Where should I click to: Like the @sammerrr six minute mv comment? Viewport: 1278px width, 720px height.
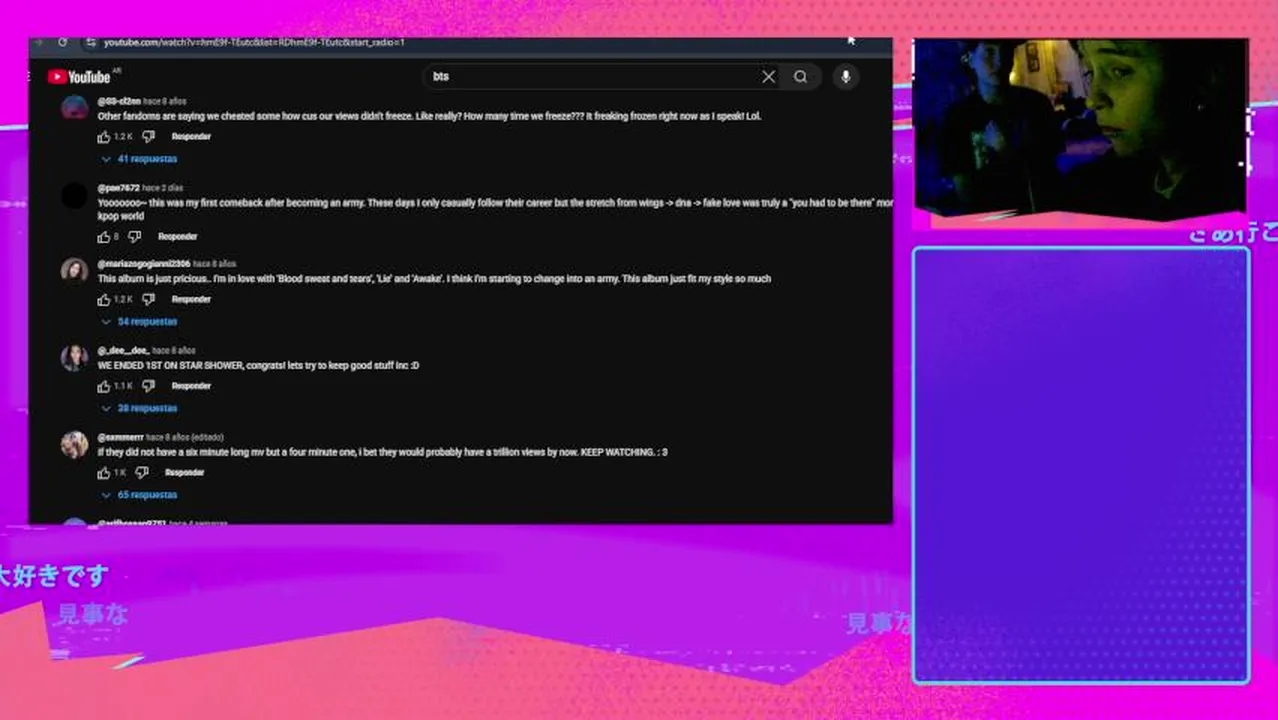click(x=104, y=473)
